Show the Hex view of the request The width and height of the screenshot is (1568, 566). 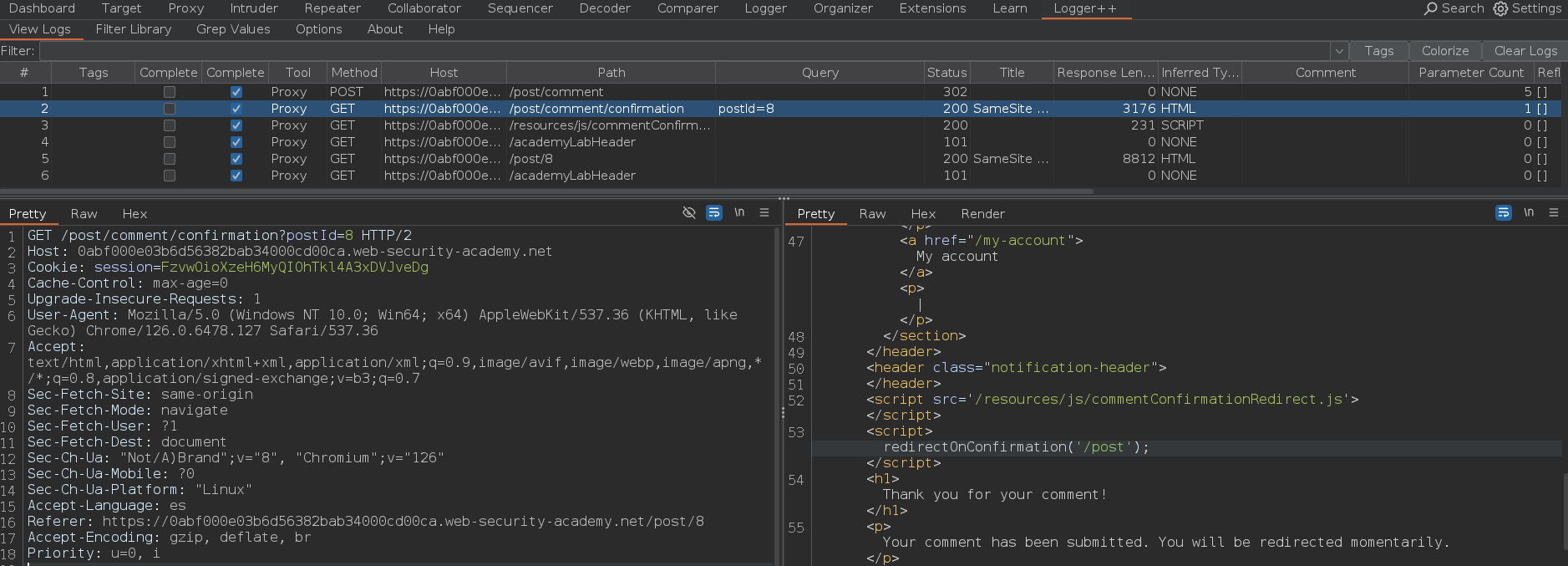134,214
